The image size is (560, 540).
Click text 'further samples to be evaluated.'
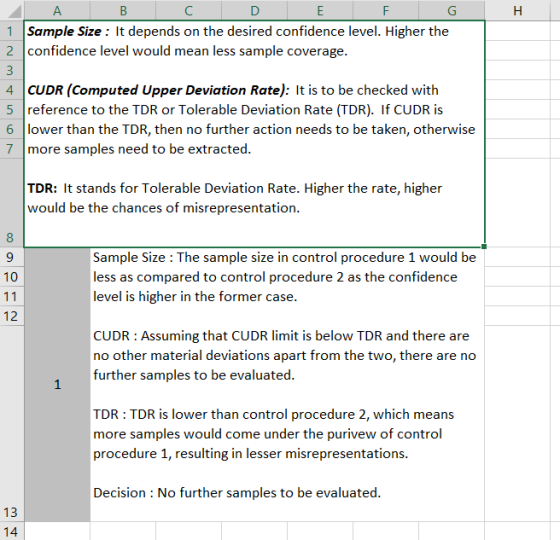[x=194, y=375]
